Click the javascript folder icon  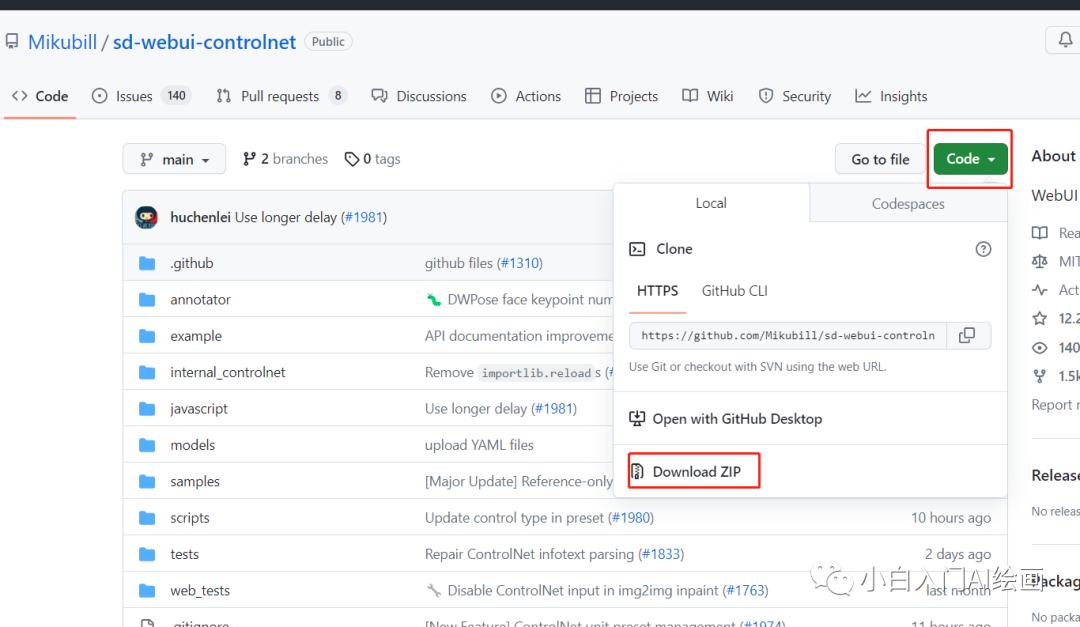[147, 409]
